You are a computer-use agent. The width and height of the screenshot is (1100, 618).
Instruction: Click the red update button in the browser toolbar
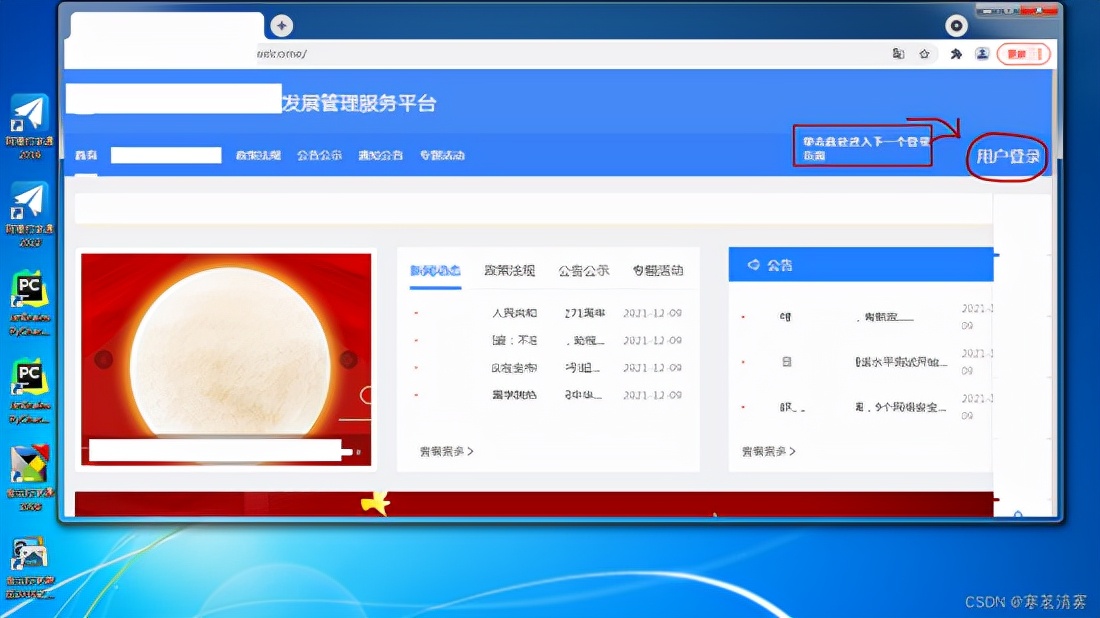click(x=1024, y=54)
